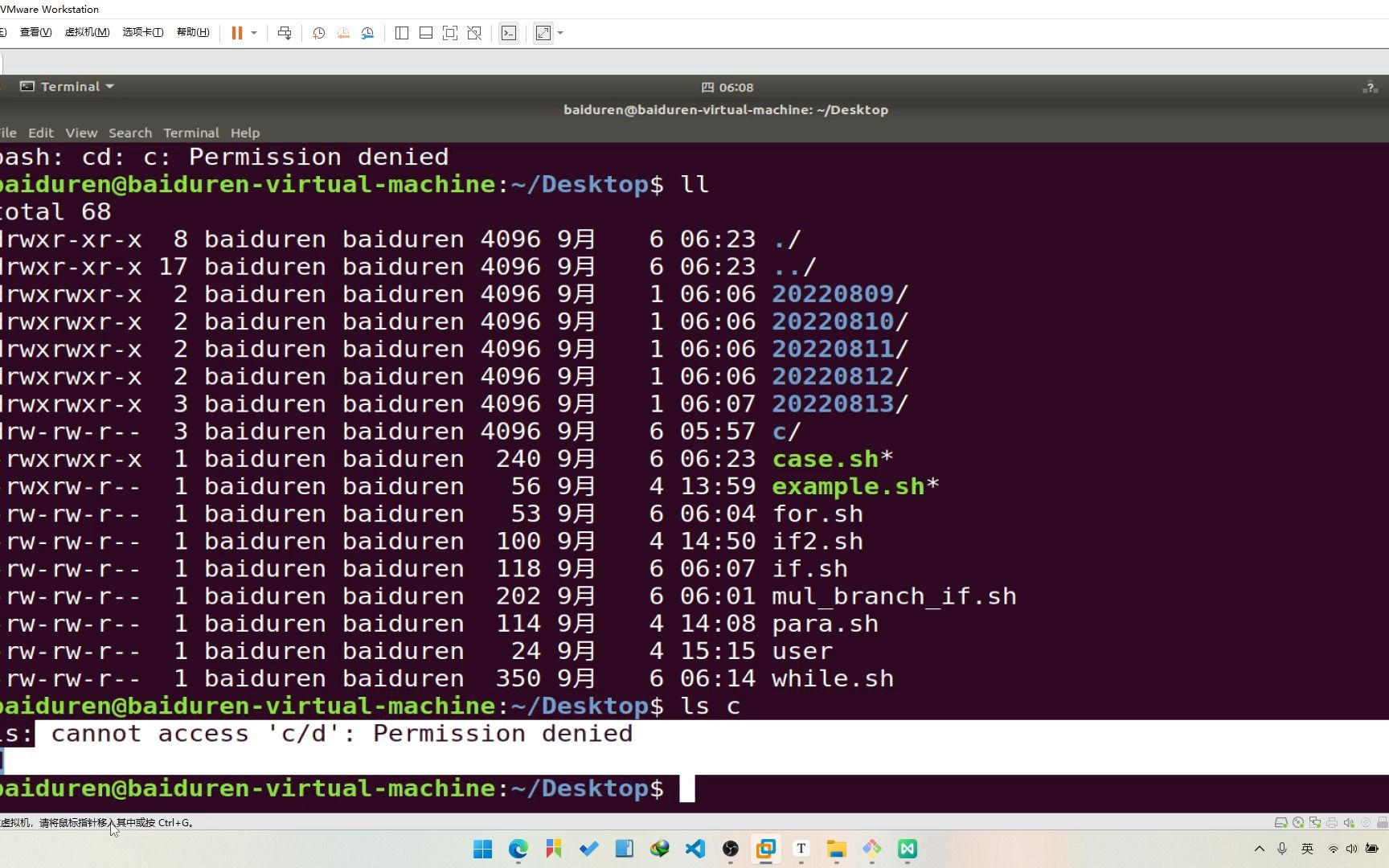1389x868 pixels.
Task: Click the 20220809/ directory name
Action: tap(840, 294)
